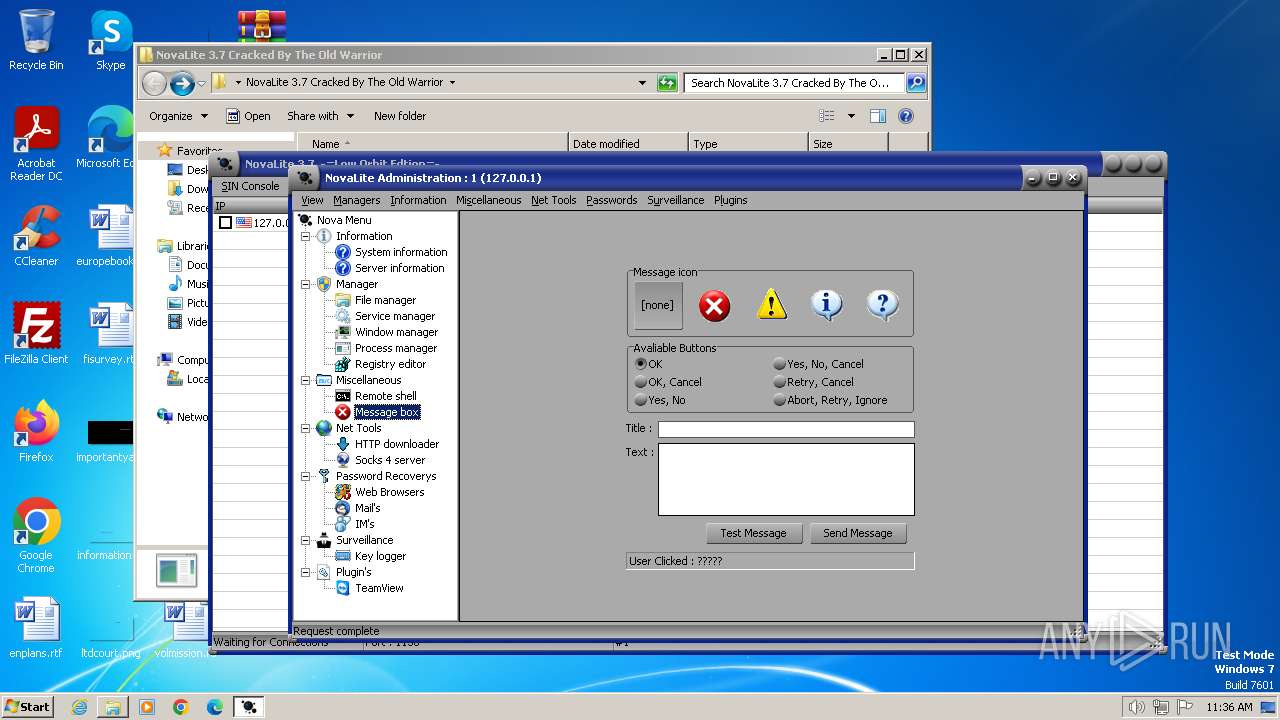The height and width of the screenshot is (720, 1280).
Task: Select the red error message icon
Action: pos(714,305)
